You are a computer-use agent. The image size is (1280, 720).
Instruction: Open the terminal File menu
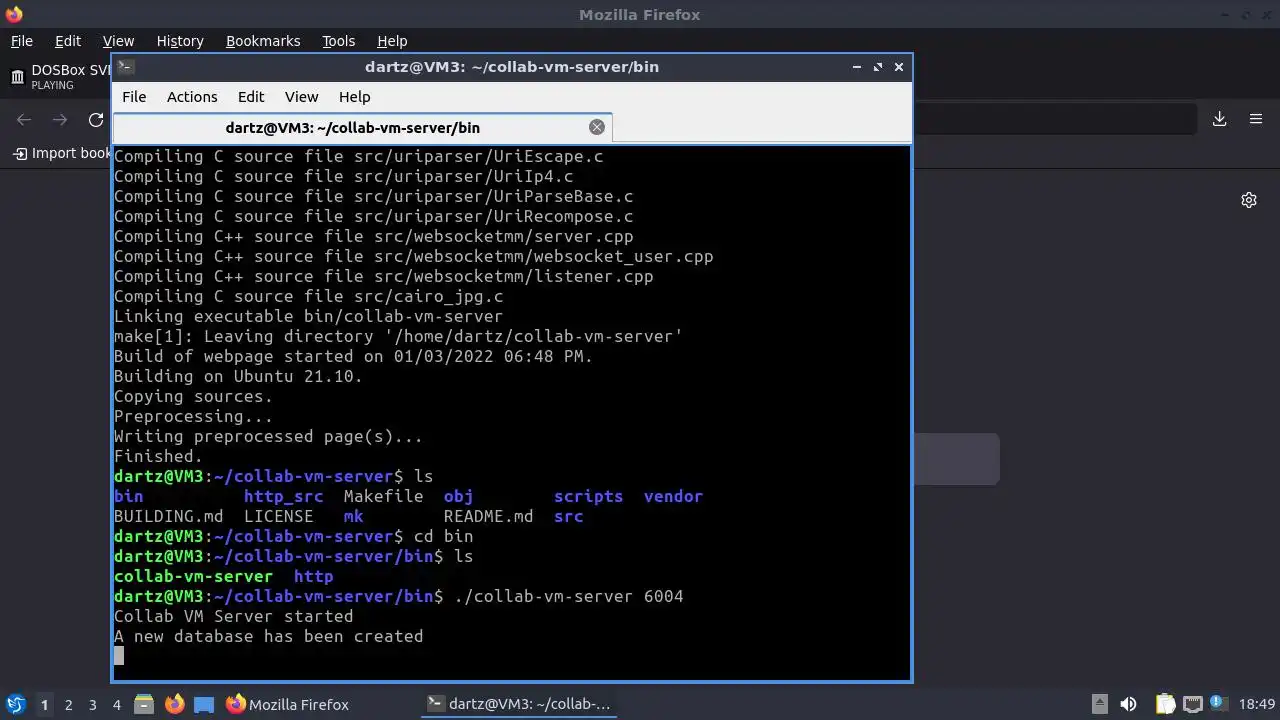point(134,97)
